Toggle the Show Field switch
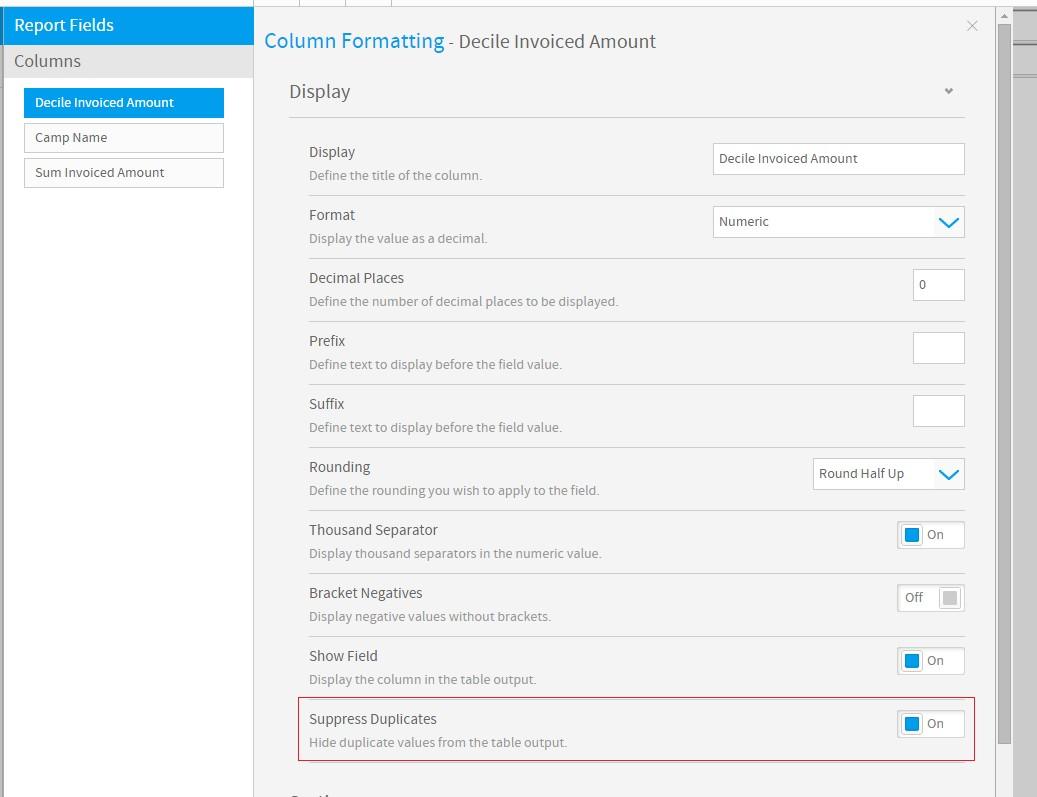Screen dimensions: 1037x797 tap(931, 661)
